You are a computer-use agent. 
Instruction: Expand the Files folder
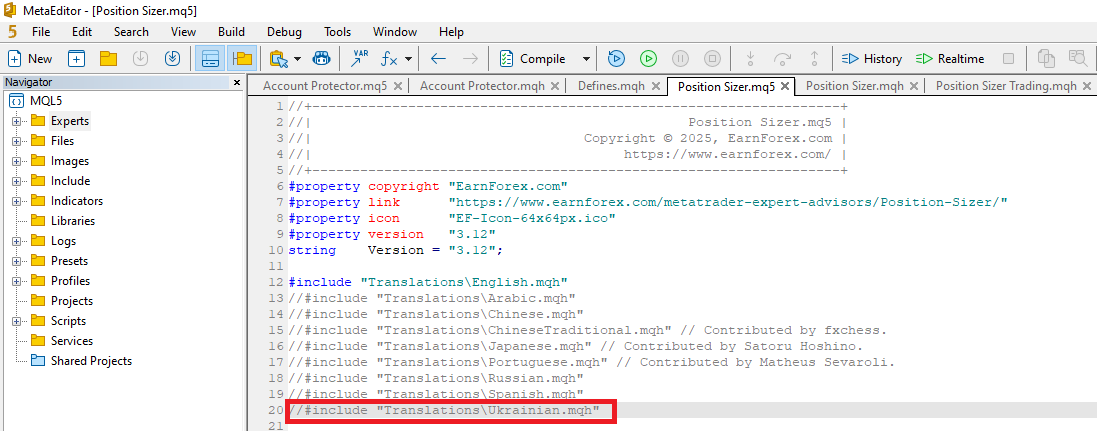pyautogui.click(x=16, y=141)
